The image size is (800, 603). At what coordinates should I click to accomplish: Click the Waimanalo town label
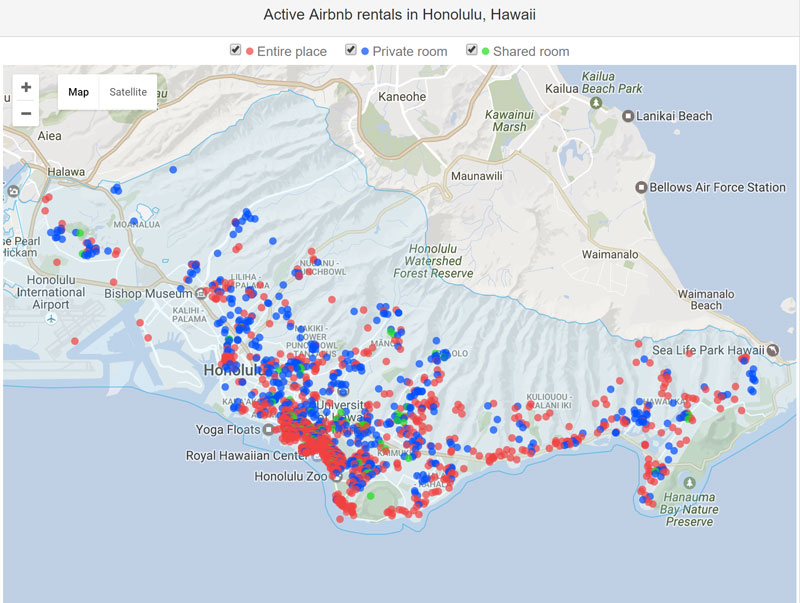point(610,254)
